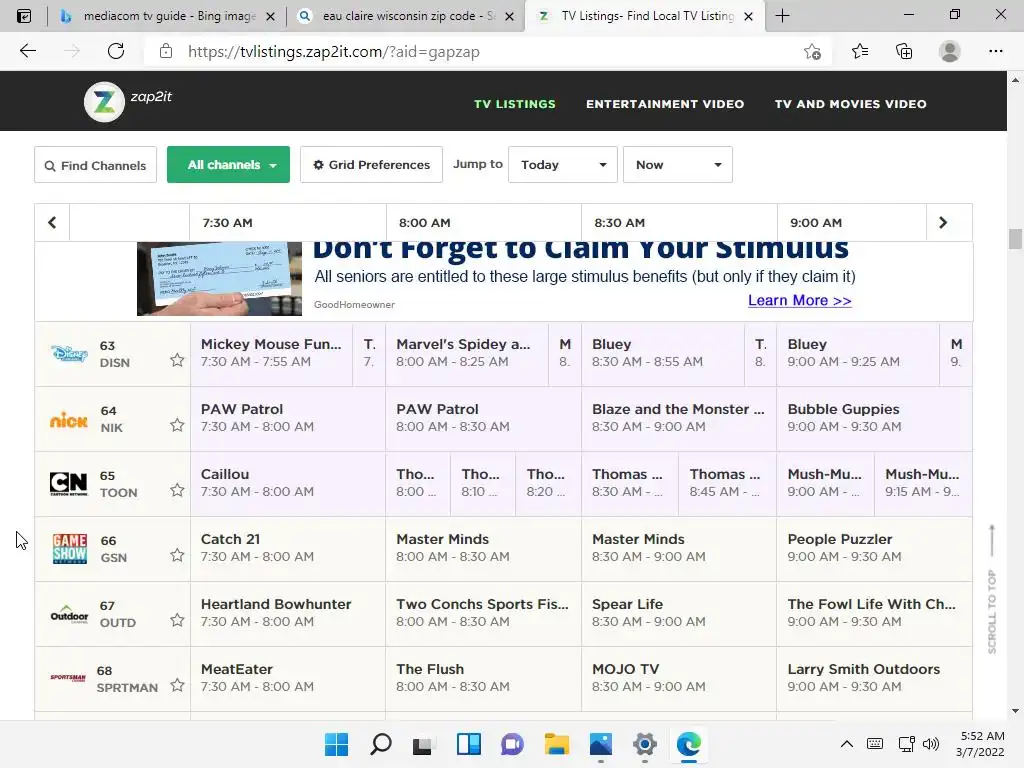
Task: Open Settings and more ellipsis menu
Action: pyautogui.click(x=995, y=51)
